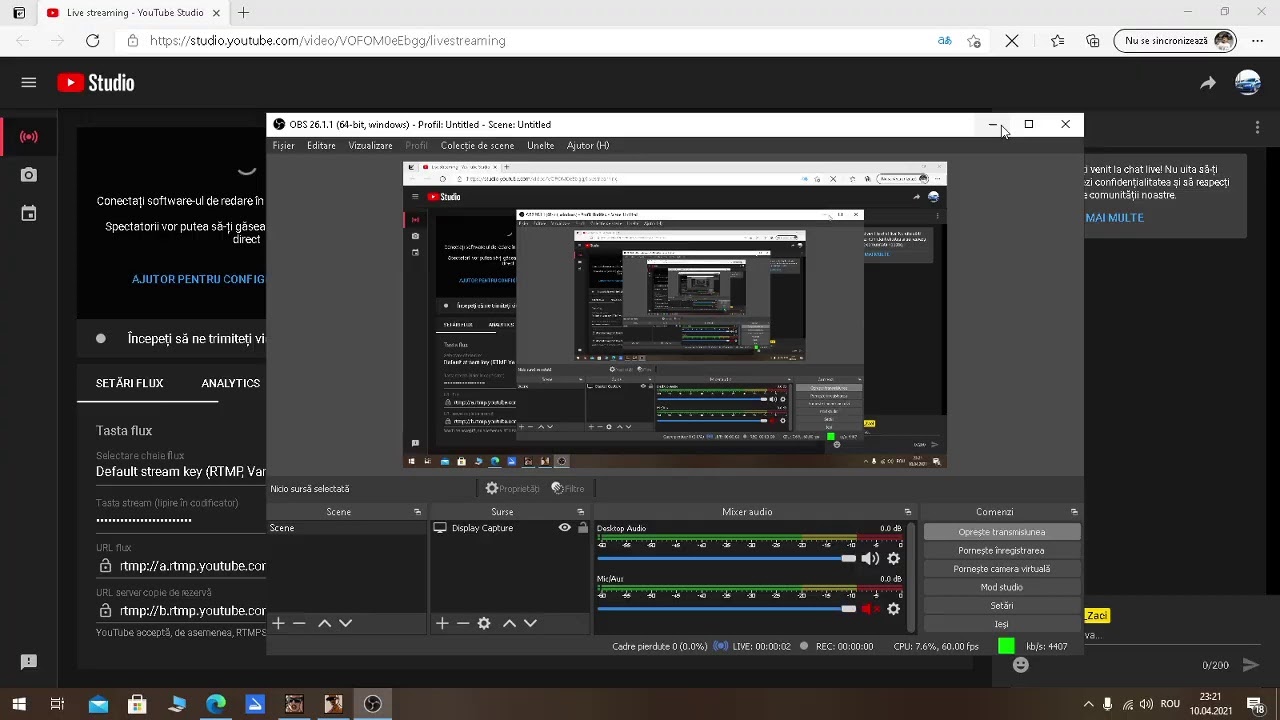
Task: Add a new scene in the OBS Scene panel
Action: click(x=278, y=623)
